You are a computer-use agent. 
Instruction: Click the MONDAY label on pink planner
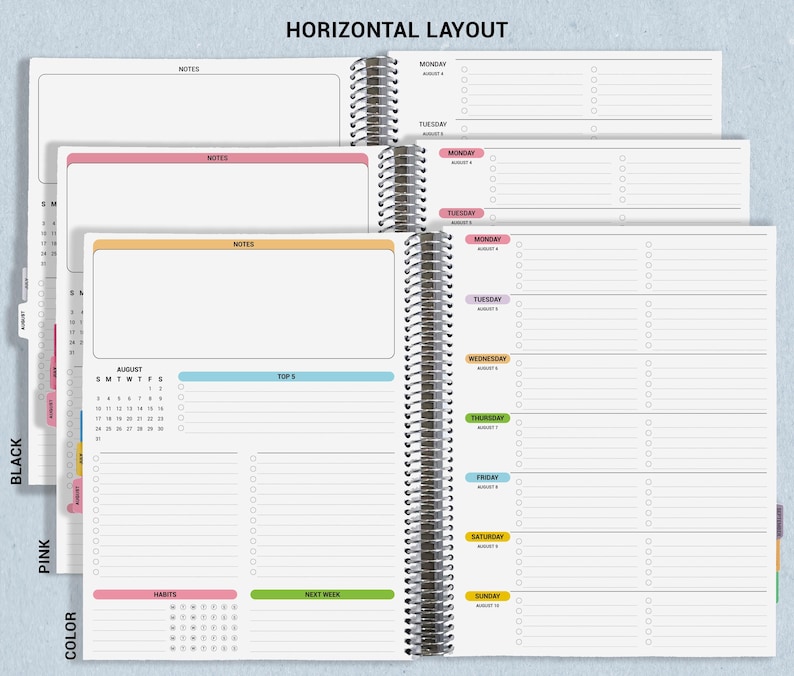(461, 153)
